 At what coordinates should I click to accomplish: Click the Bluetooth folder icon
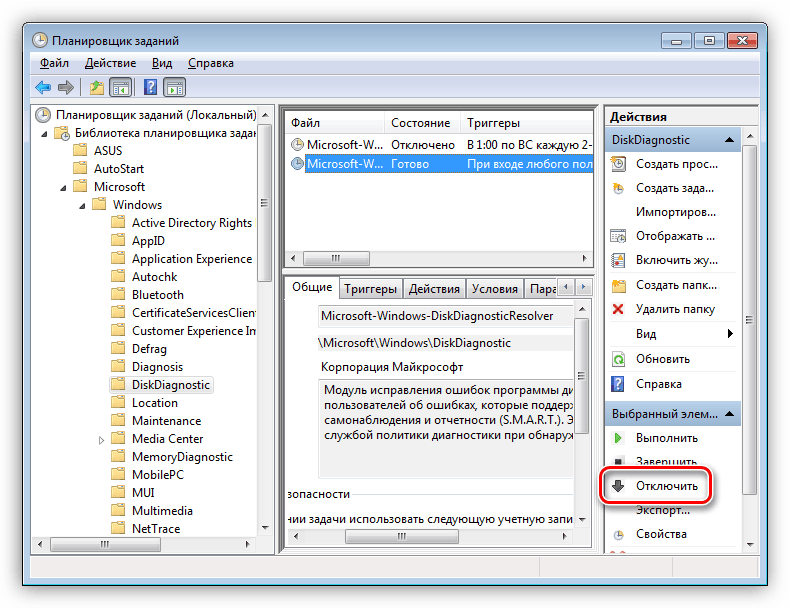pyautogui.click(x=118, y=294)
